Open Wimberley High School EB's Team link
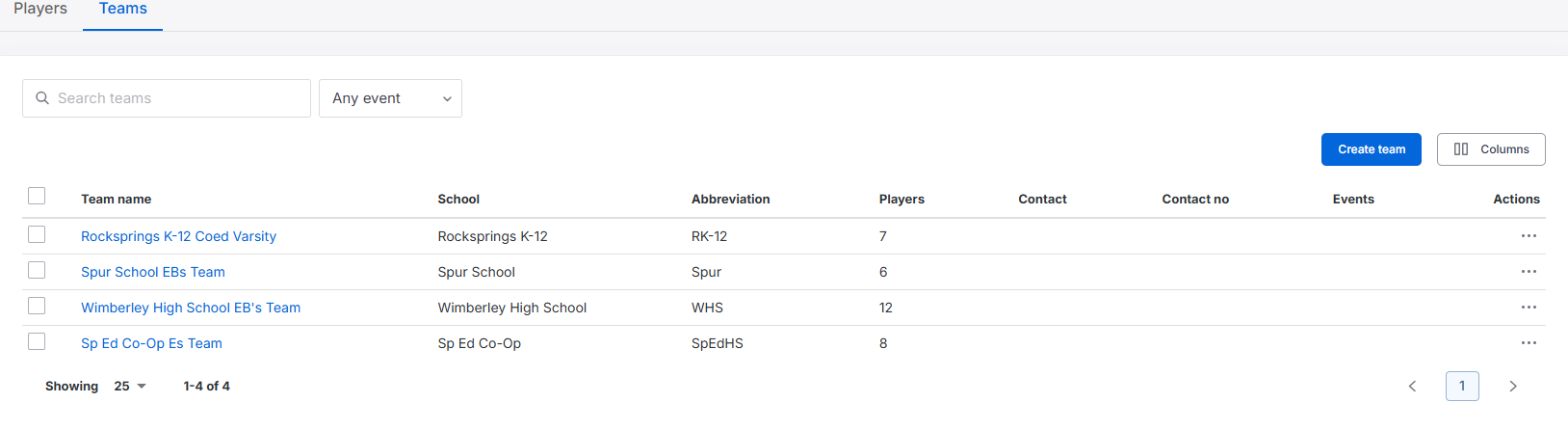This screenshot has width=1568, height=430. coord(191,308)
